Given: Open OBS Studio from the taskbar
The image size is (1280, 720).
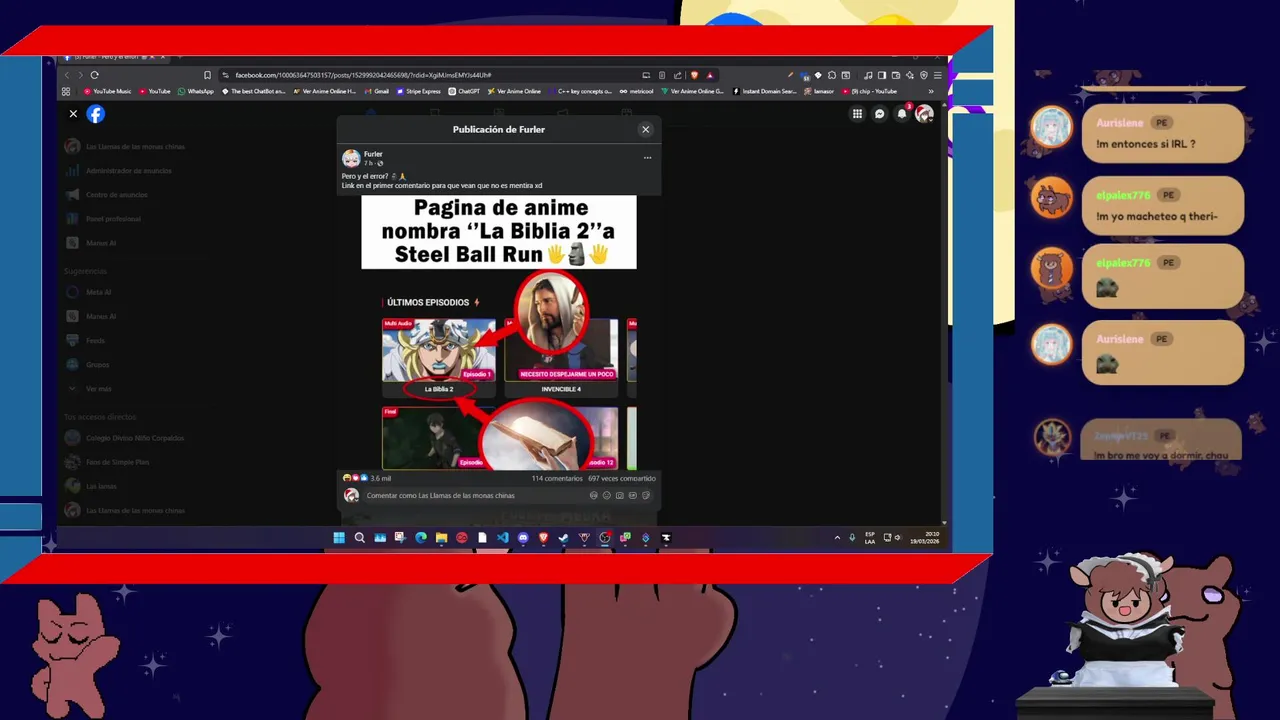Looking at the screenshot, I should [604, 538].
